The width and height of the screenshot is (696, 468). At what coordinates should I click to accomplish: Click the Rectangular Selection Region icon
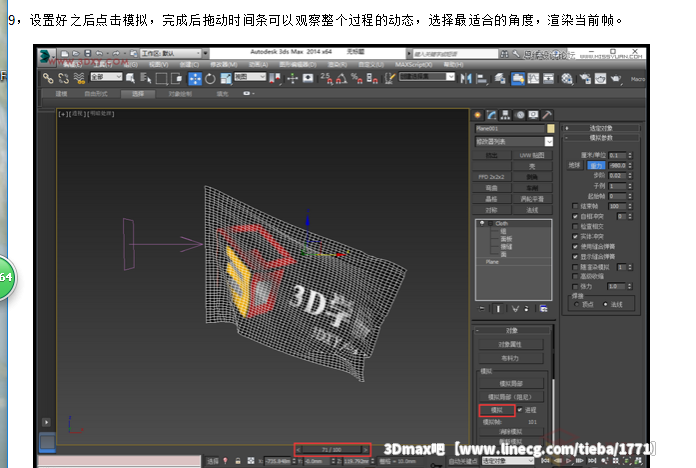coord(161,79)
